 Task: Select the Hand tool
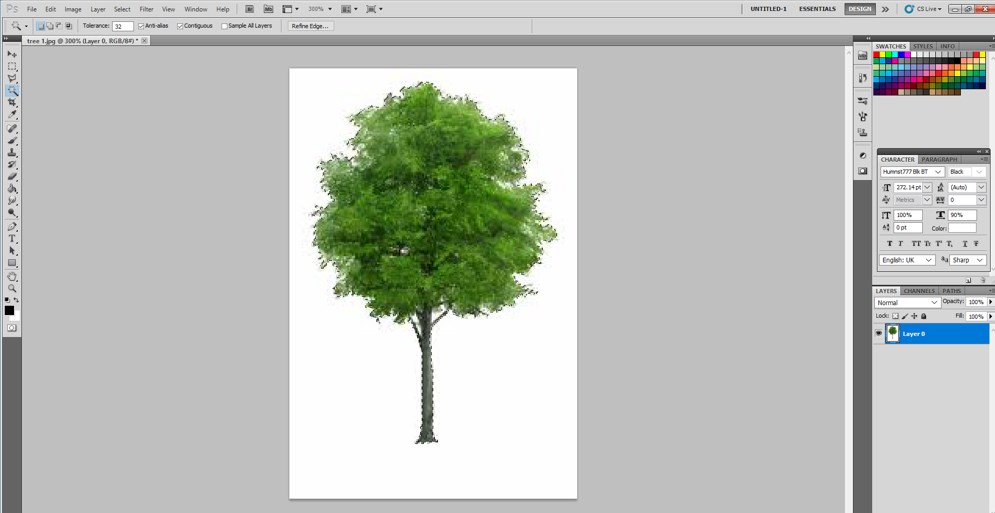coord(12,276)
